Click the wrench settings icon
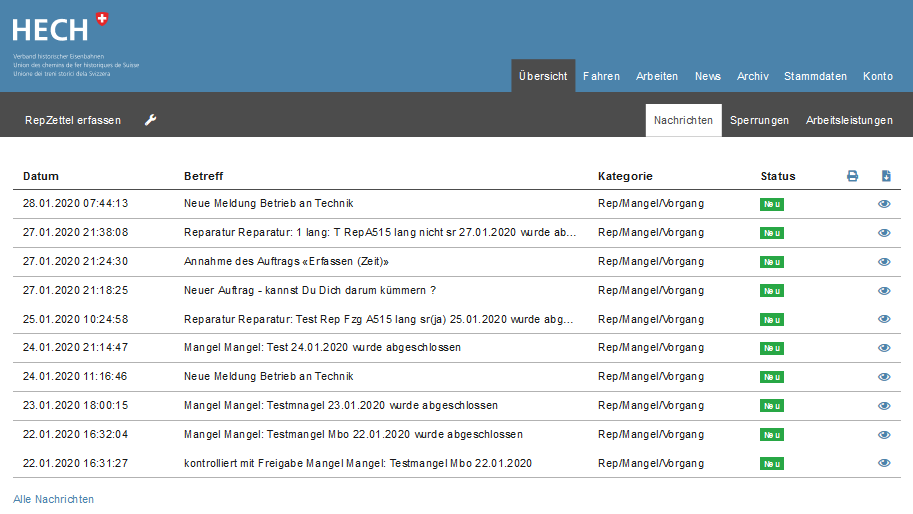 pos(151,120)
